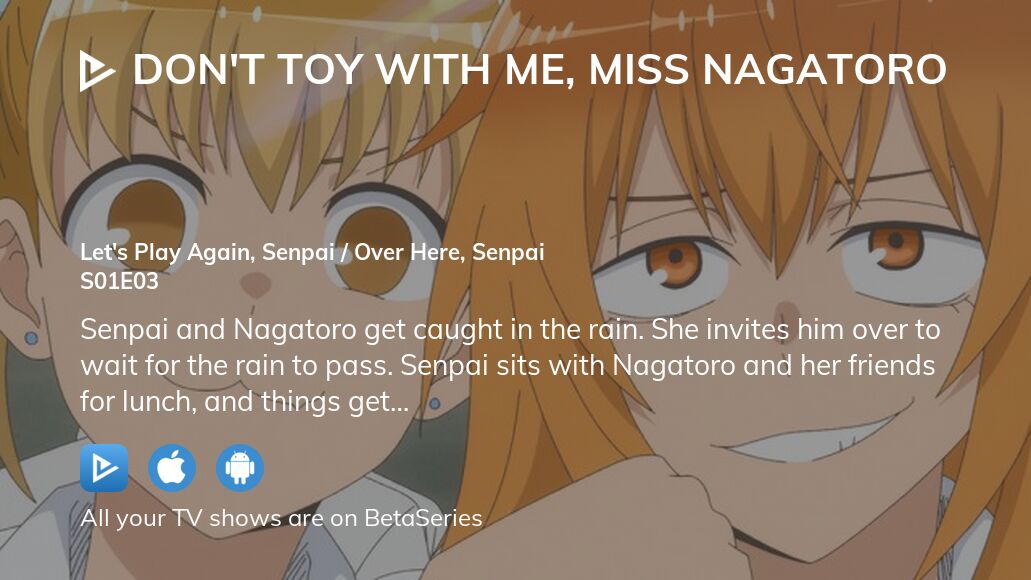Click the BetaSeries logo beside the show title

(x=97, y=70)
